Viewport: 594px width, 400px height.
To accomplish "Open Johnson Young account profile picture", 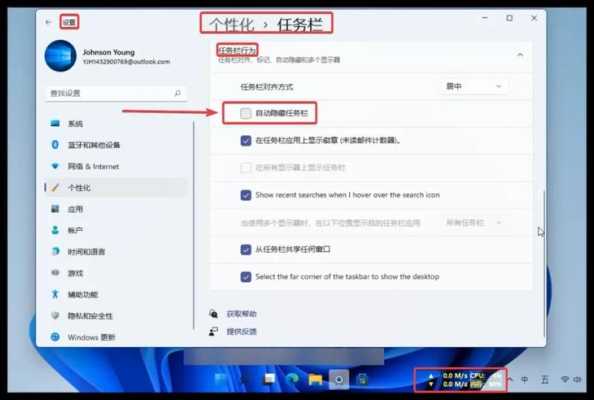I will 61,56.
